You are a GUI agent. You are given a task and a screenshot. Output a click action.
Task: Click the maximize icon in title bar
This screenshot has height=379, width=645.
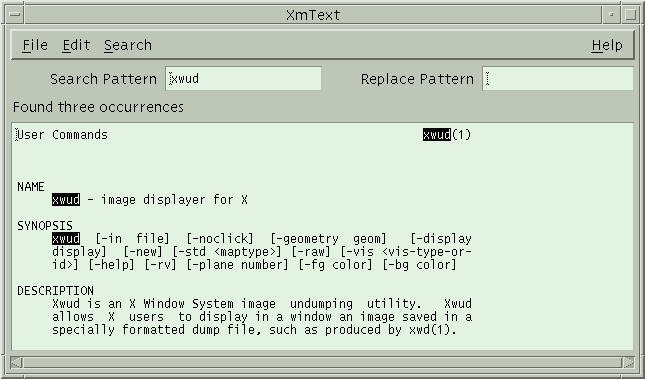630,15
